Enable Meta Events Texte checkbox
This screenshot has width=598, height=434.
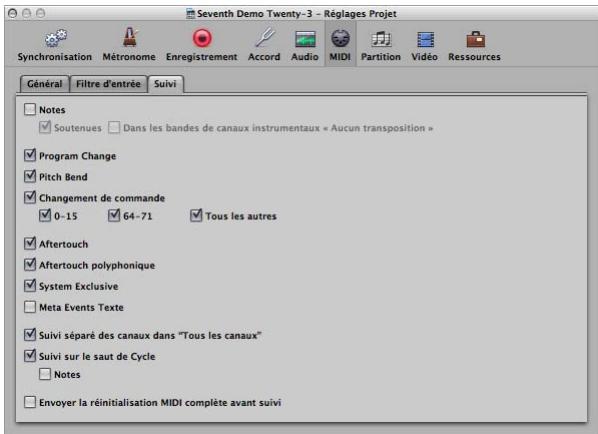[x=30, y=307]
